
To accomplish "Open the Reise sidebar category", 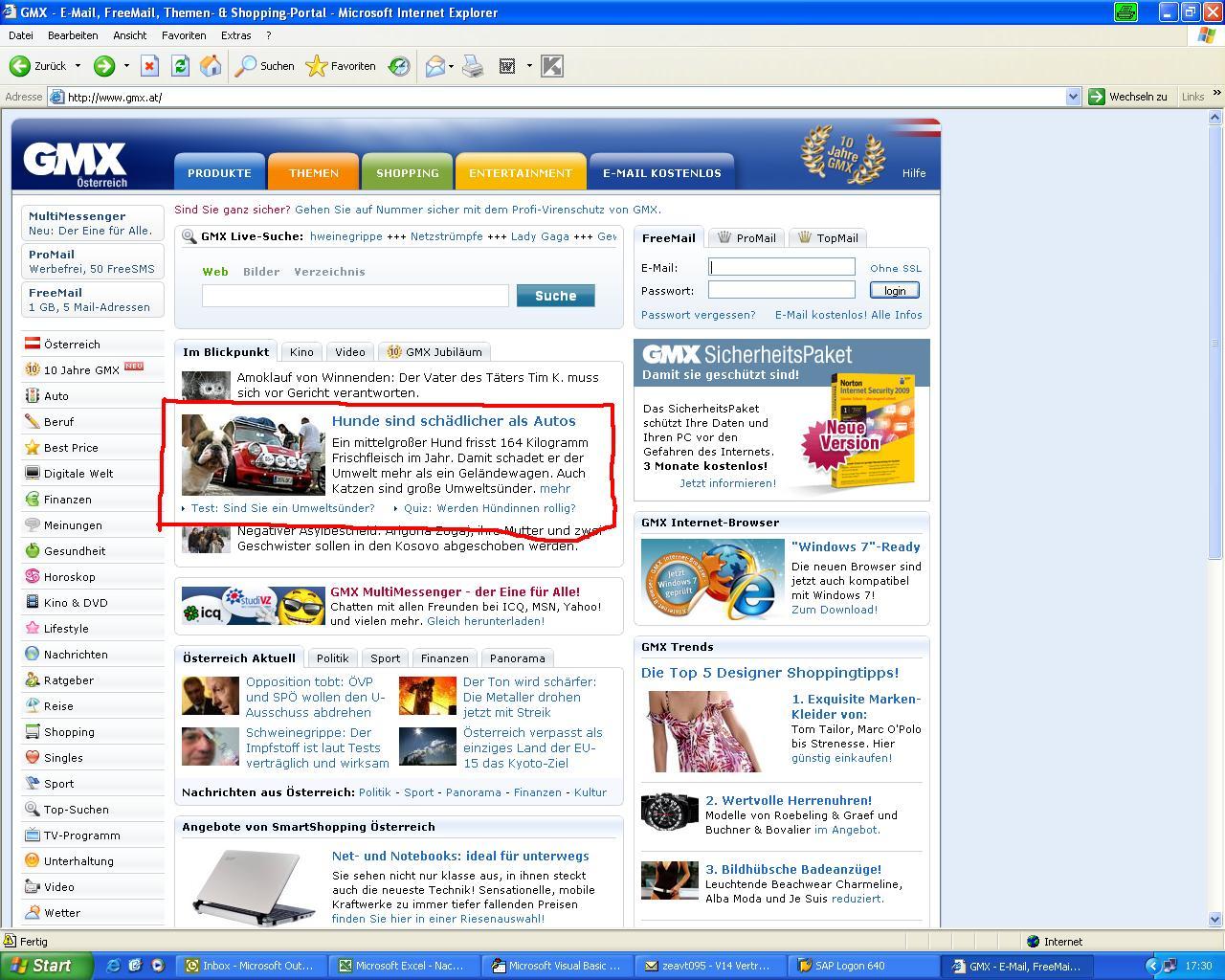I will pyautogui.click(x=93, y=705).
